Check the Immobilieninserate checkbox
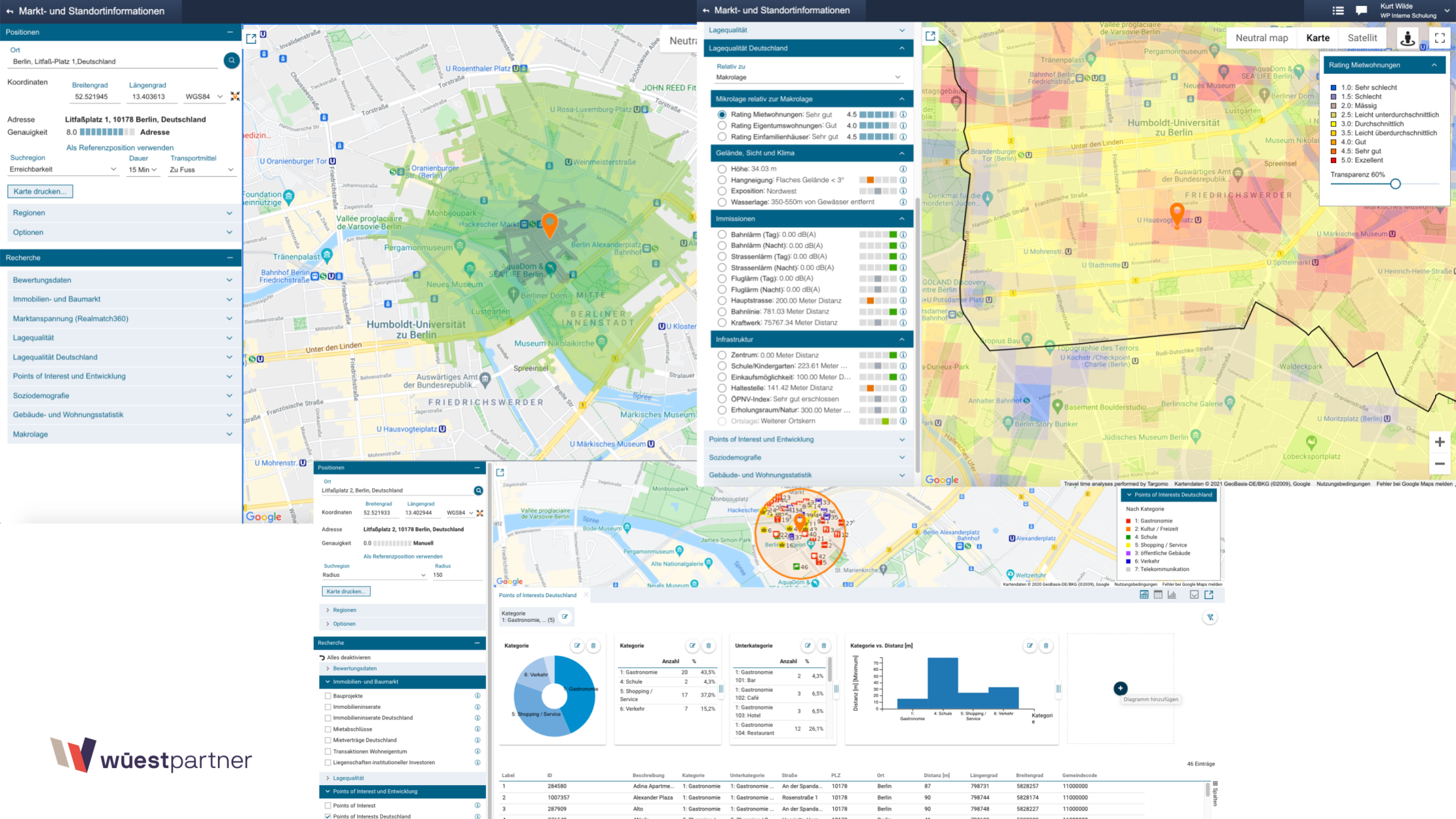 coord(328,707)
